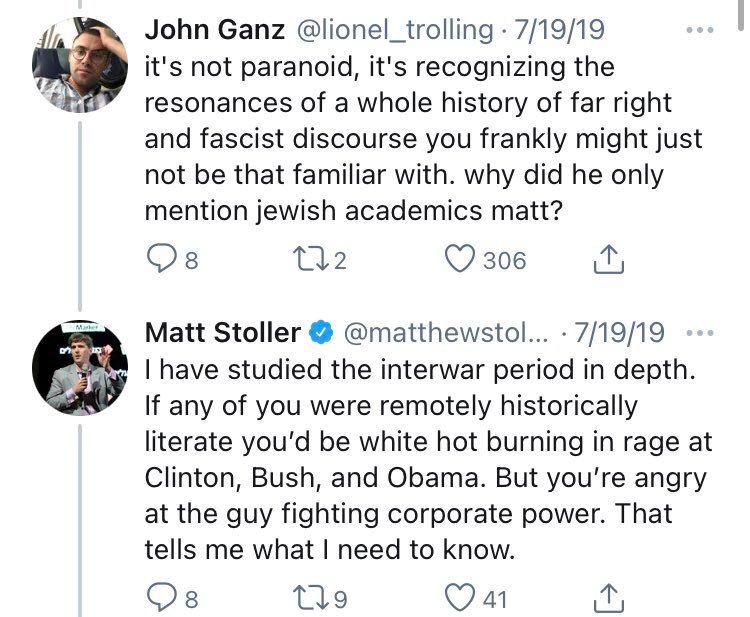750x617 pixels.
Task: Share John Ganz's tweet
Action: pos(610,261)
